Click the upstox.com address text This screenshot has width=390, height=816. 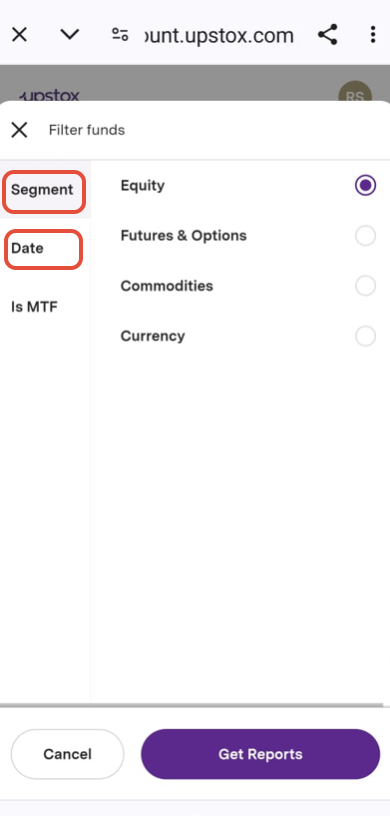coord(219,35)
